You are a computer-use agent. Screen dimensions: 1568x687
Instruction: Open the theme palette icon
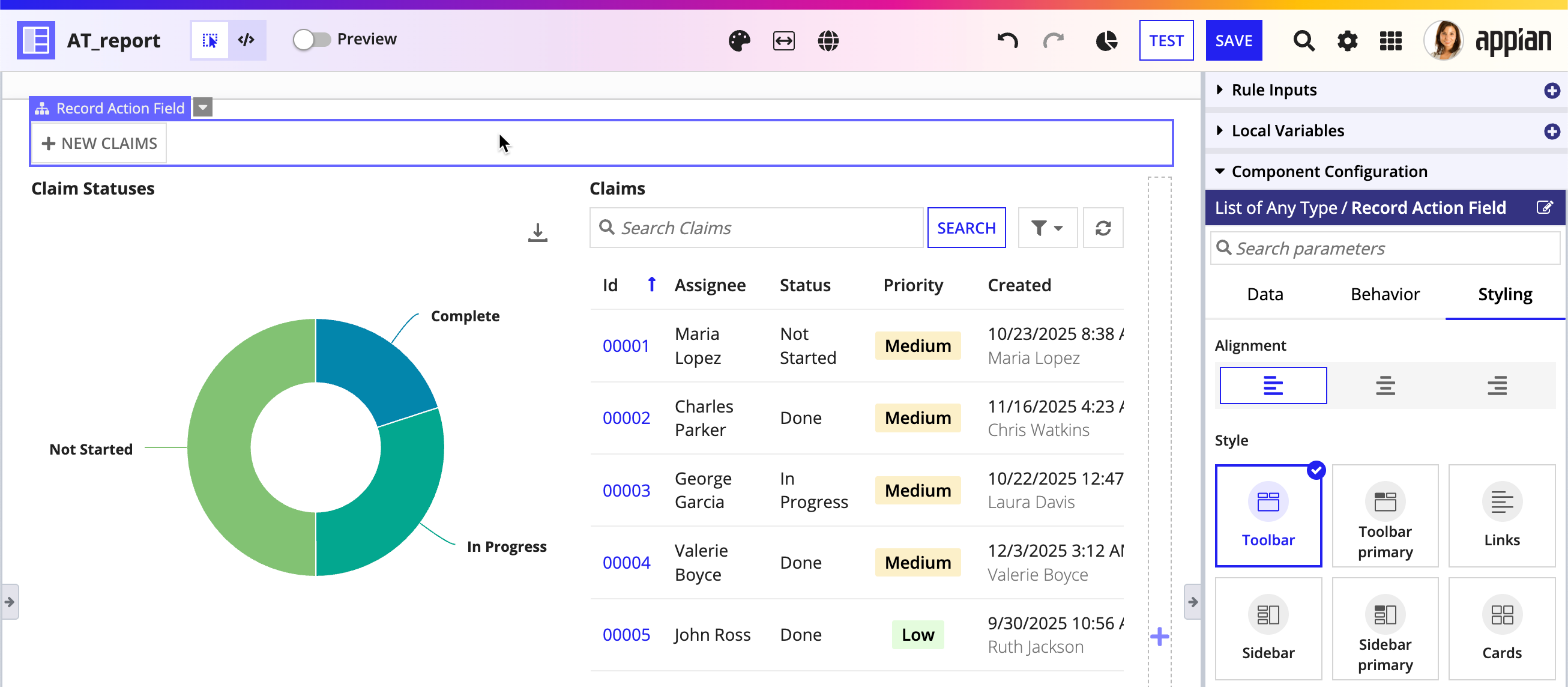pos(739,41)
